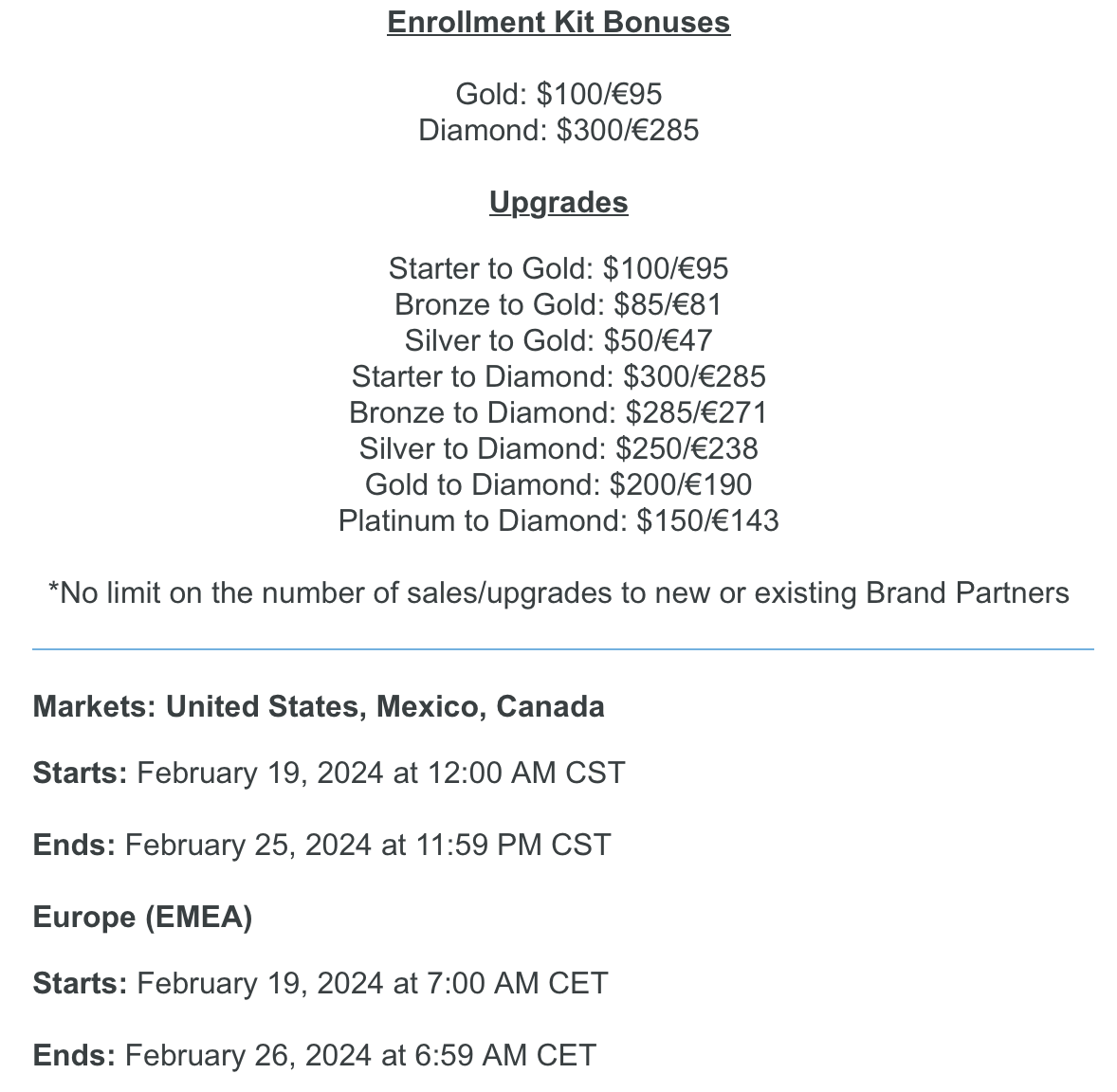
Task: Select the Diamond $300/€285 bonus line
Action: click(558, 130)
